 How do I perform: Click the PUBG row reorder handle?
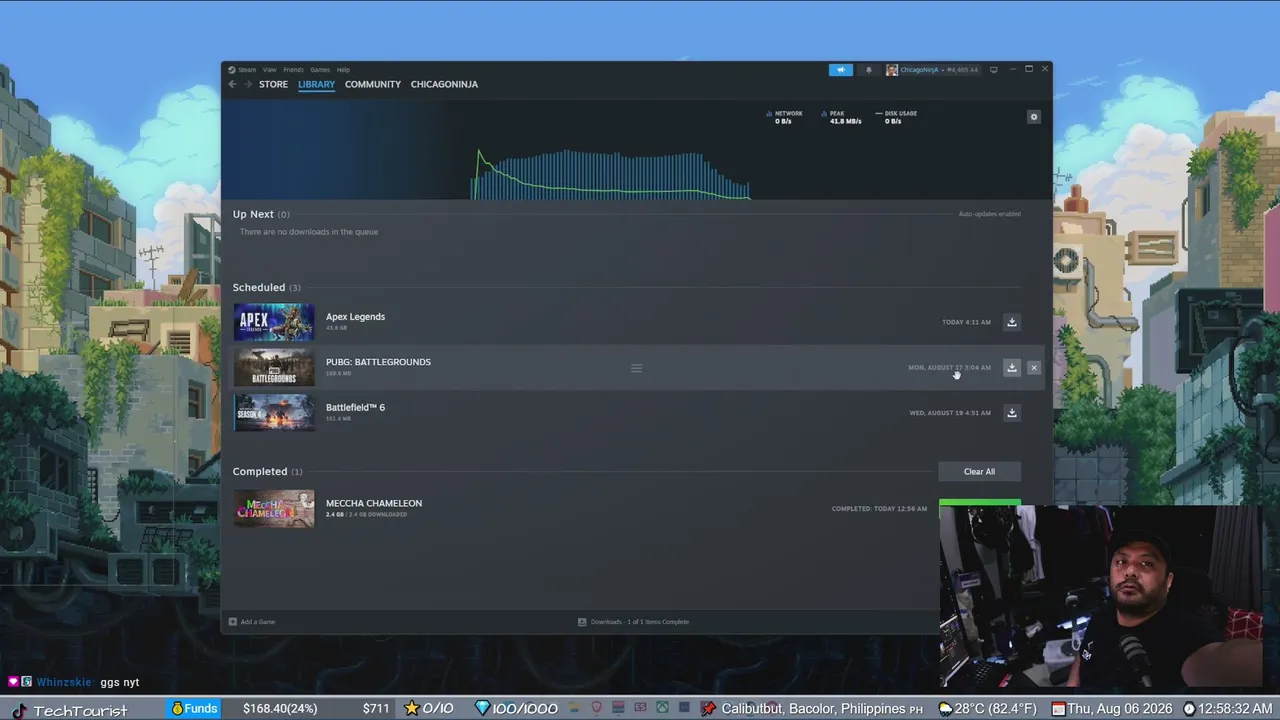pyautogui.click(x=636, y=368)
